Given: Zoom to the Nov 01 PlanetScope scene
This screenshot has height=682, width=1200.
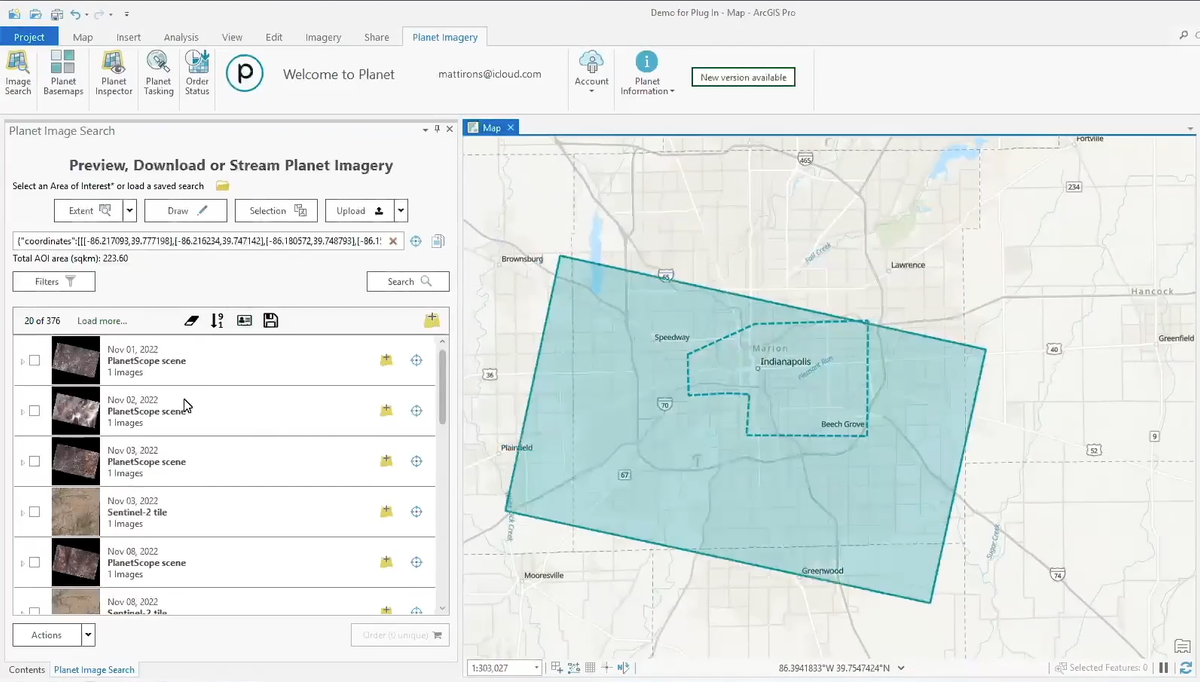Looking at the screenshot, I should point(416,360).
